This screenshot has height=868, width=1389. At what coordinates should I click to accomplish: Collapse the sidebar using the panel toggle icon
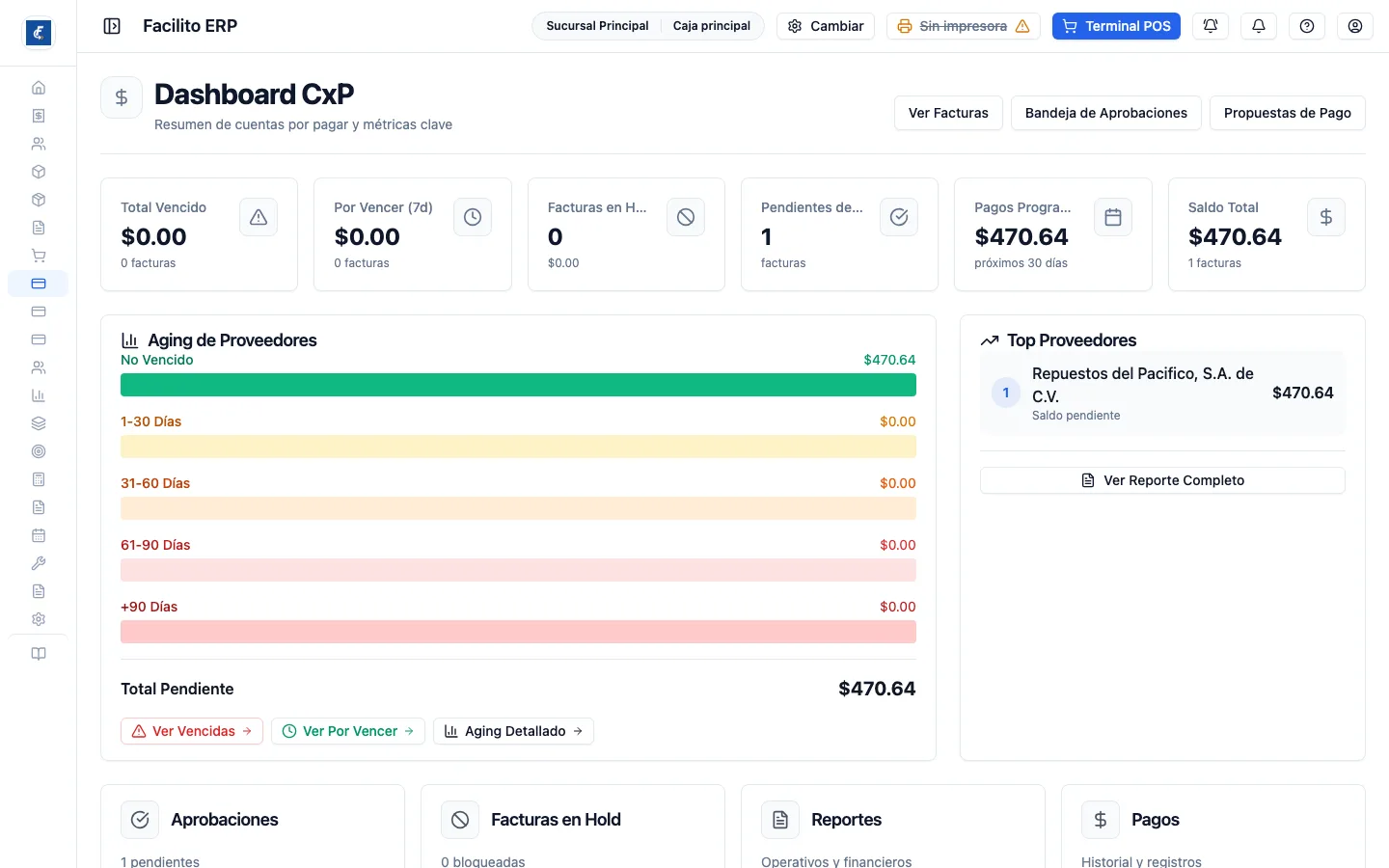pyautogui.click(x=112, y=26)
